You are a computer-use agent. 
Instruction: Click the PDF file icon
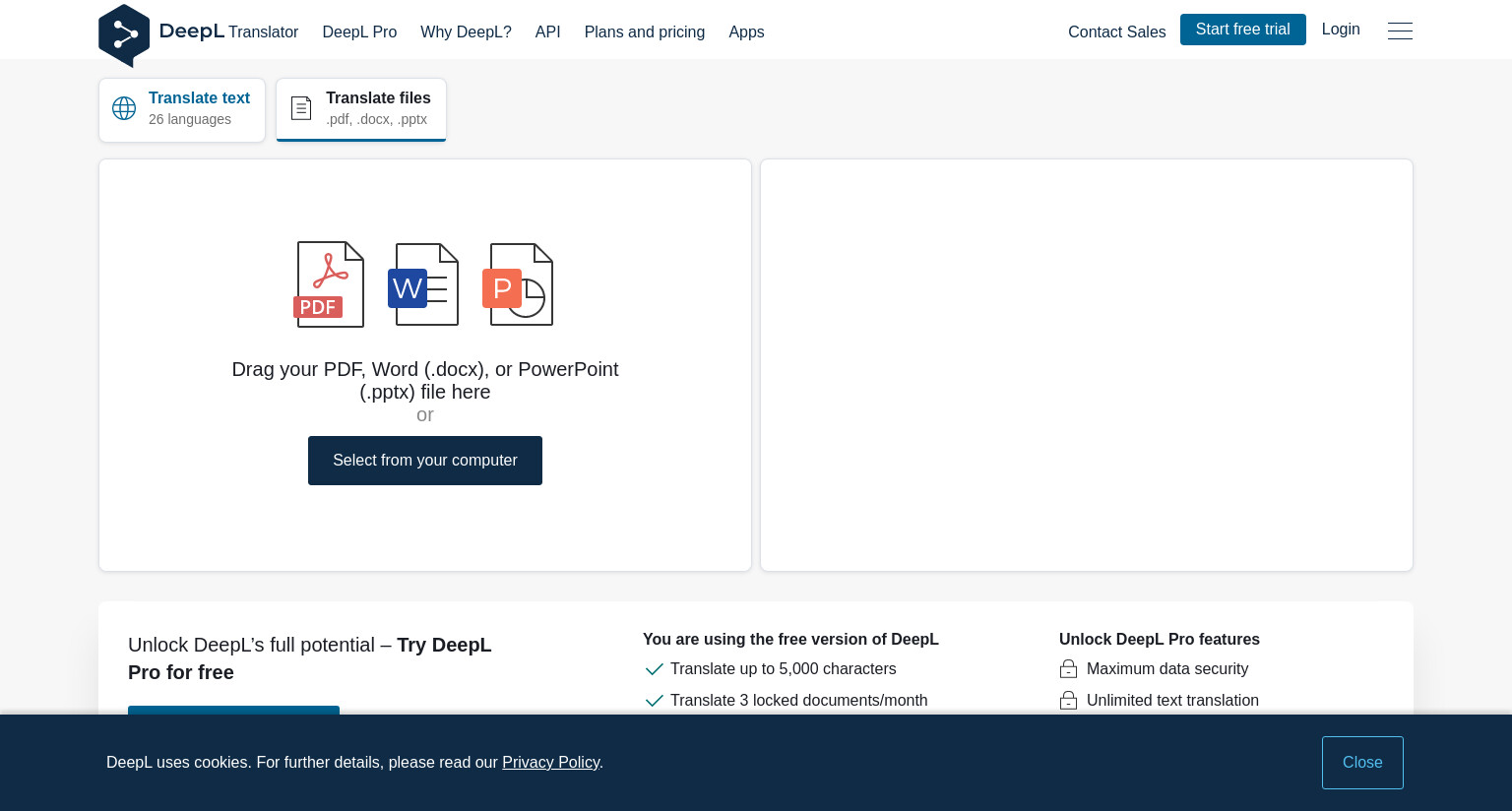[329, 284]
